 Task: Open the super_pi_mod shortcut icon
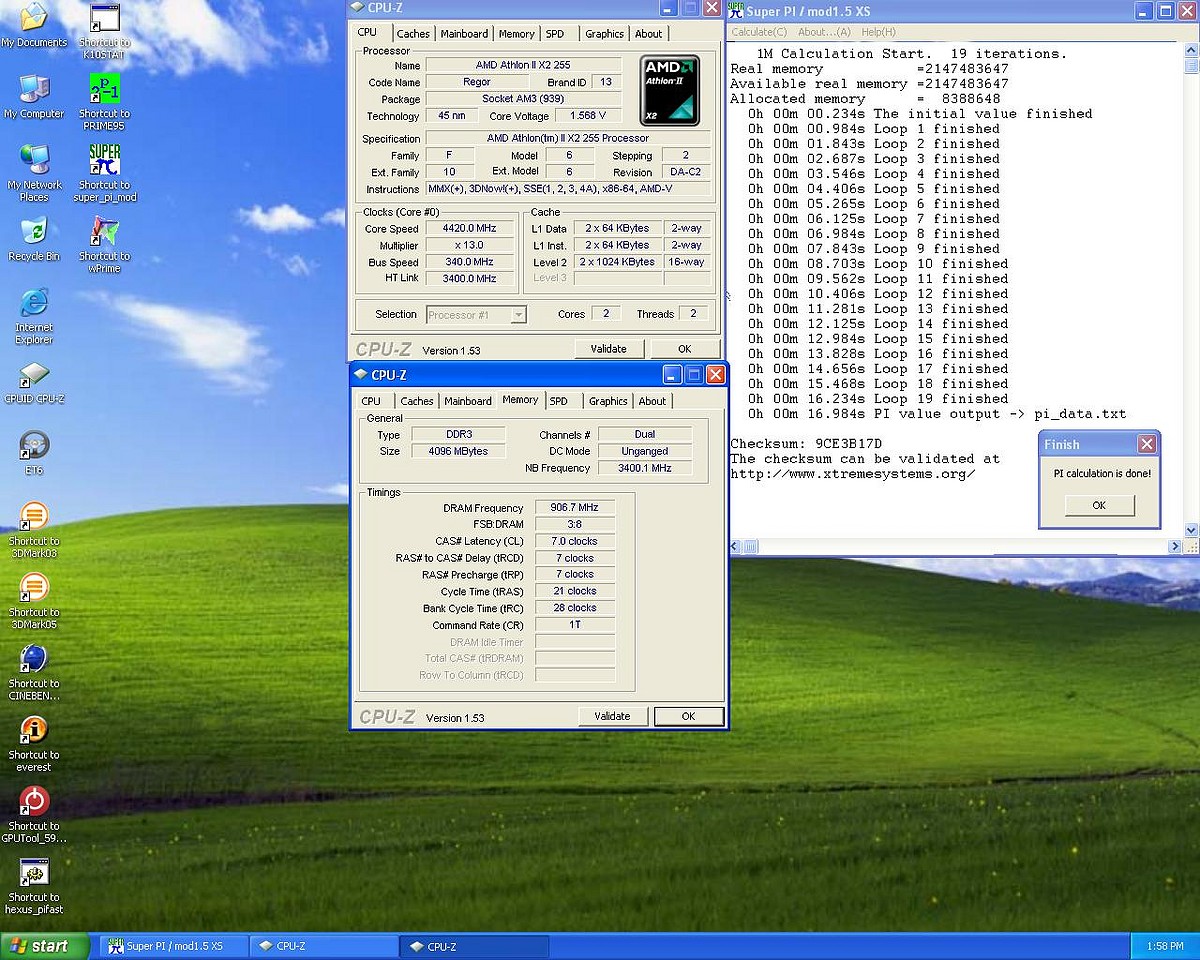point(104,159)
